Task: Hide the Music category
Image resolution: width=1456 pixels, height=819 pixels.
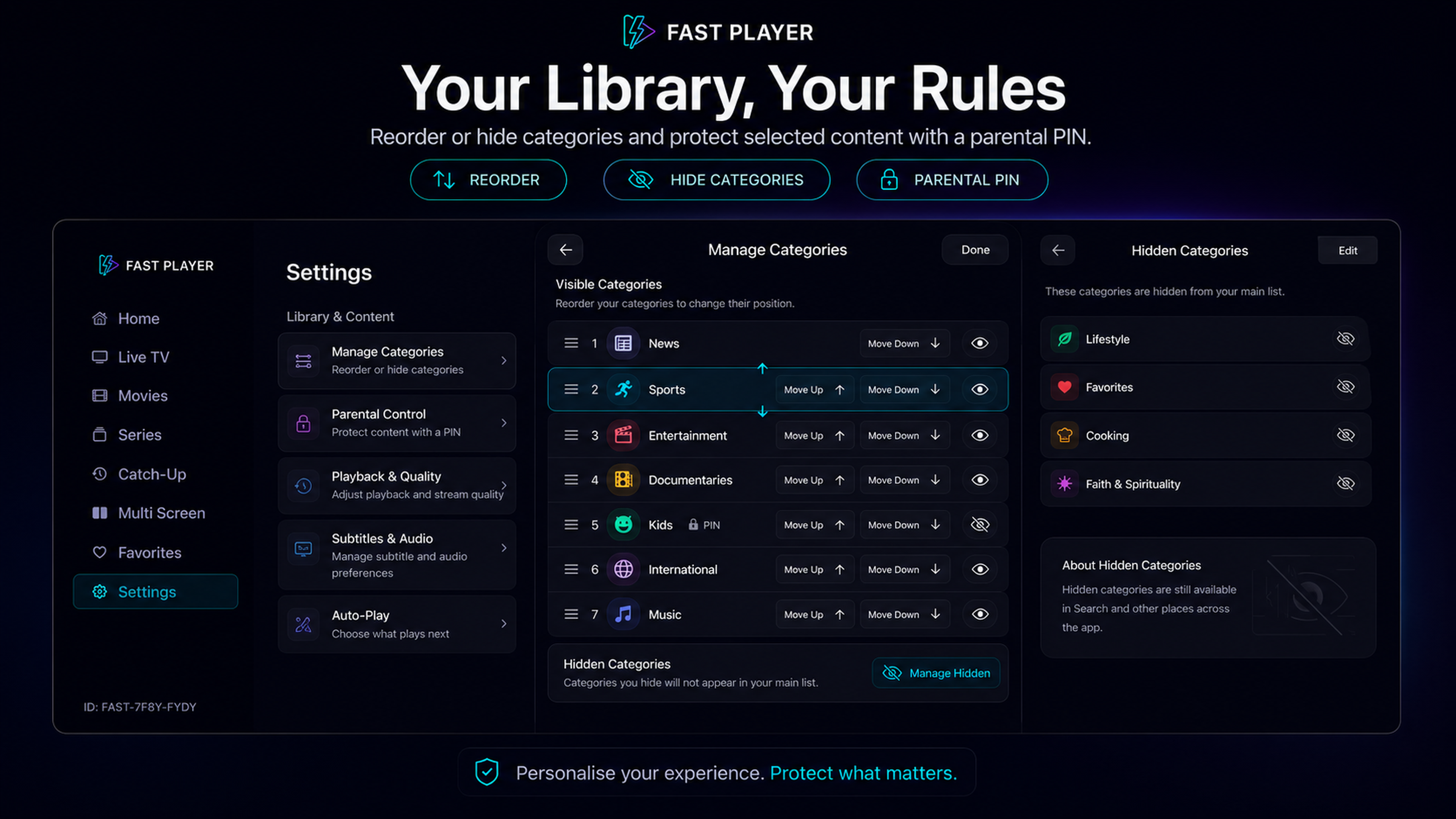Action: point(979,614)
